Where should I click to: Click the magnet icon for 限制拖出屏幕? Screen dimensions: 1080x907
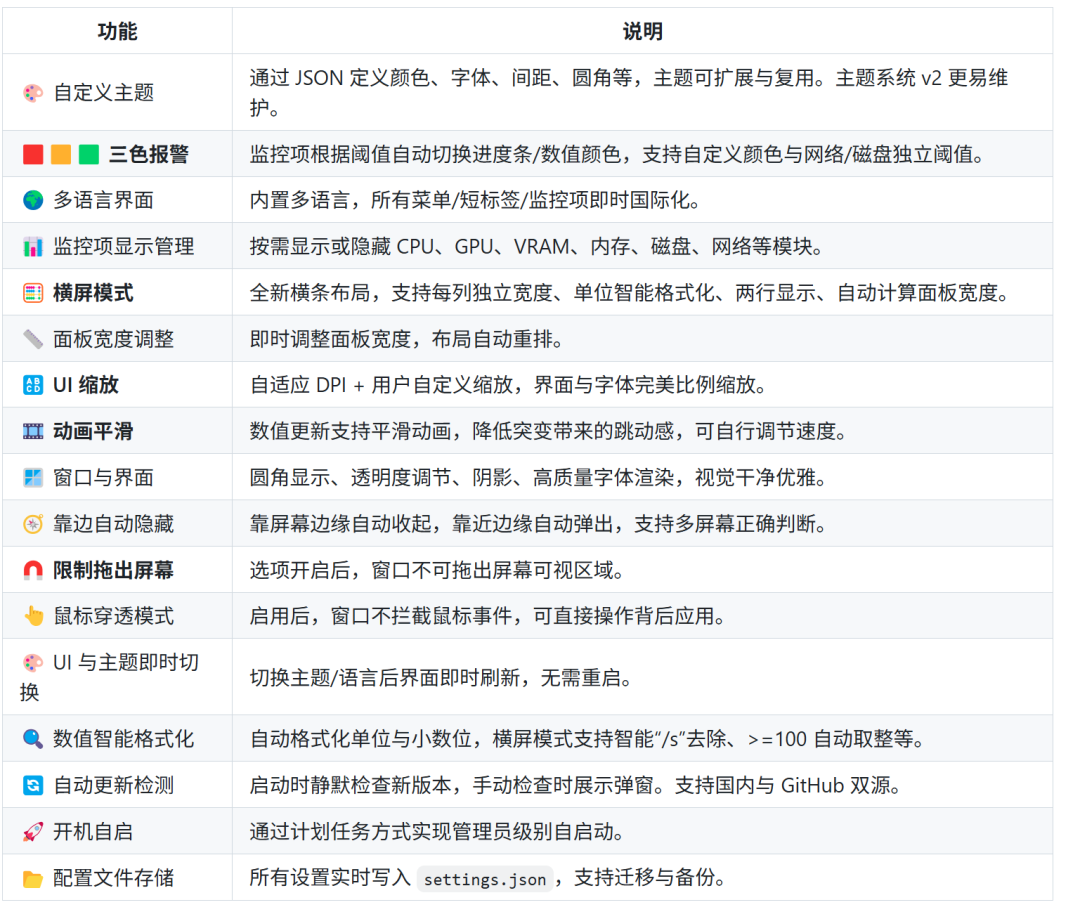33,571
